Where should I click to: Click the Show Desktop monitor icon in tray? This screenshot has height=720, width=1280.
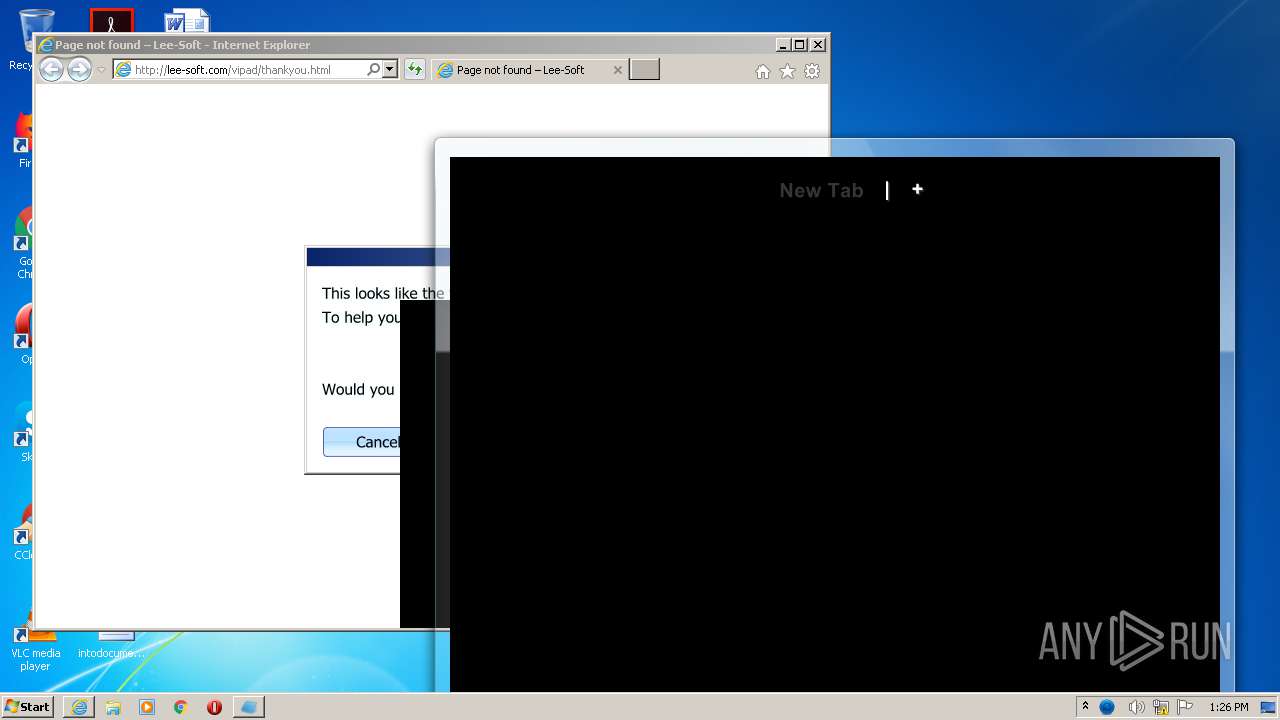coord(1269,707)
